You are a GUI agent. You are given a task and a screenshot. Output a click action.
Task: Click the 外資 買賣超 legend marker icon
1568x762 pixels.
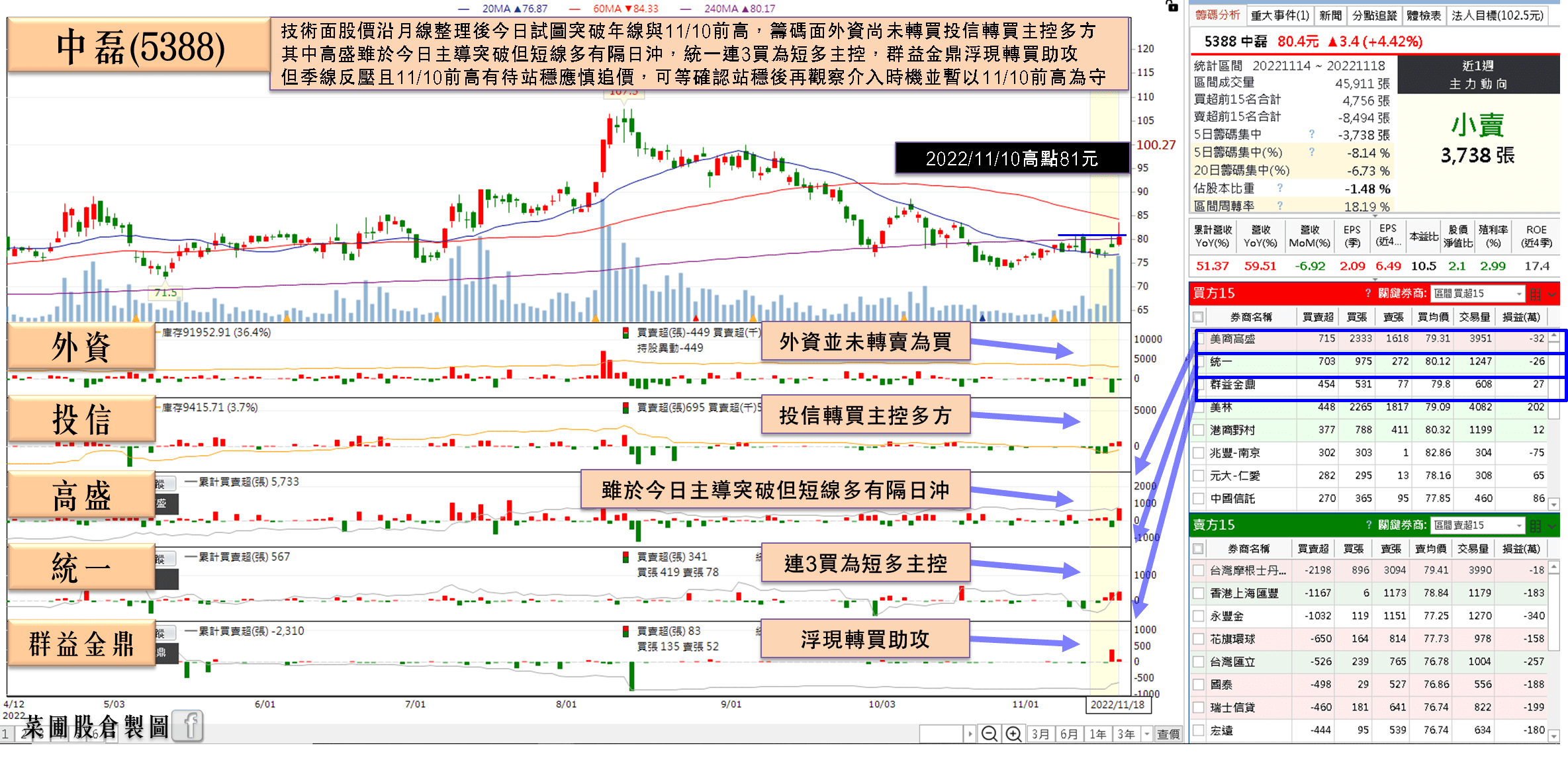point(625,333)
